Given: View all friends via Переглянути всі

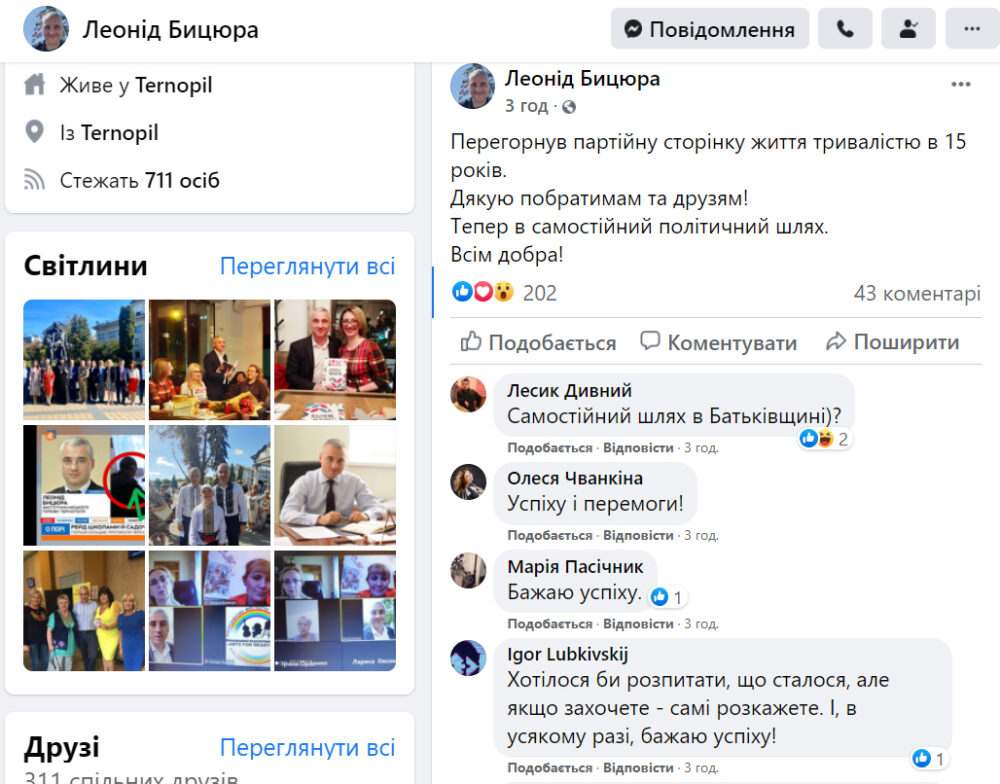Looking at the screenshot, I should point(307,748).
